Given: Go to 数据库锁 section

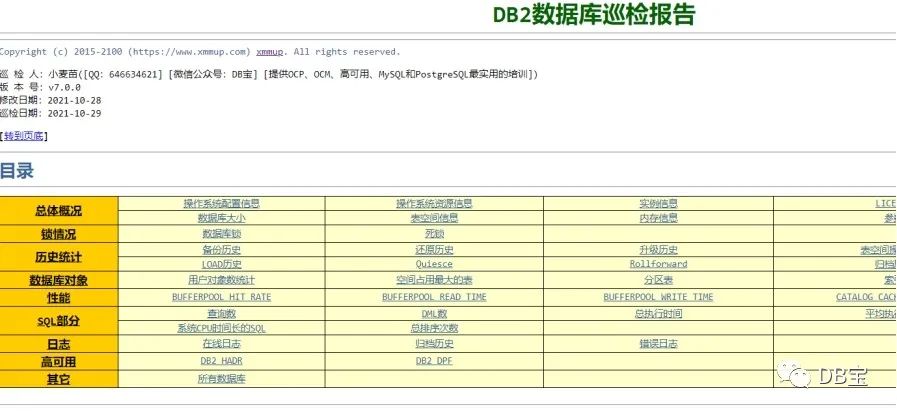Looking at the screenshot, I should pos(221,234).
